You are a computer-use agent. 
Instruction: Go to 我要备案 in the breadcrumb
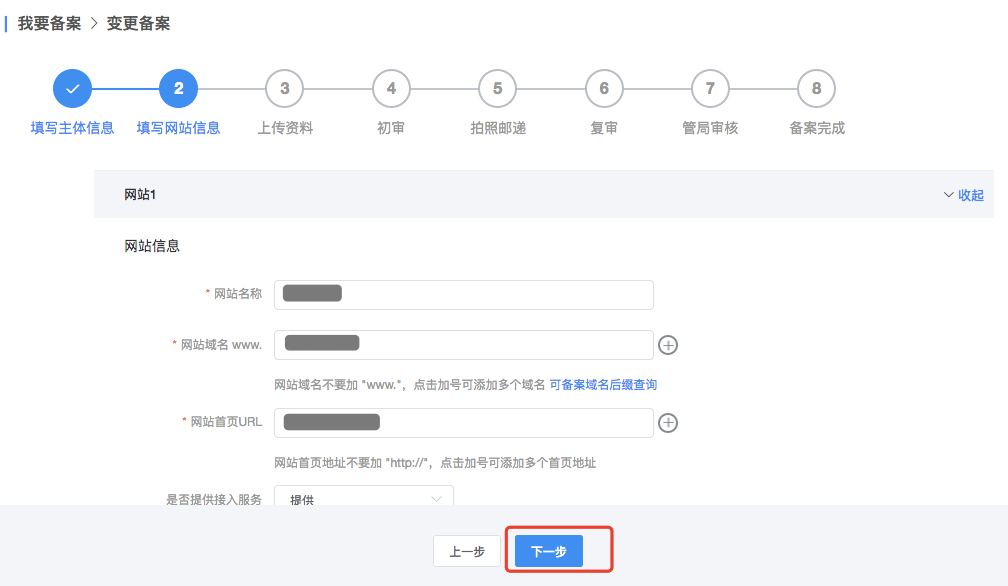(49, 23)
